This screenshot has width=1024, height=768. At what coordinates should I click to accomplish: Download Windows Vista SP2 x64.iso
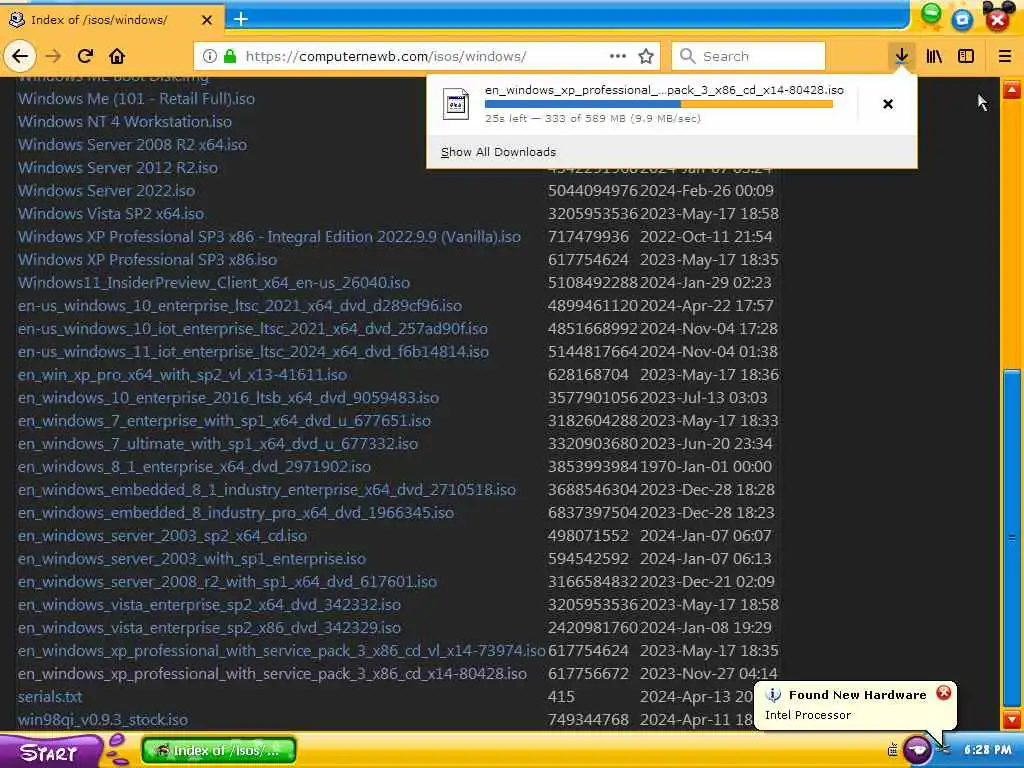click(x=111, y=214)
